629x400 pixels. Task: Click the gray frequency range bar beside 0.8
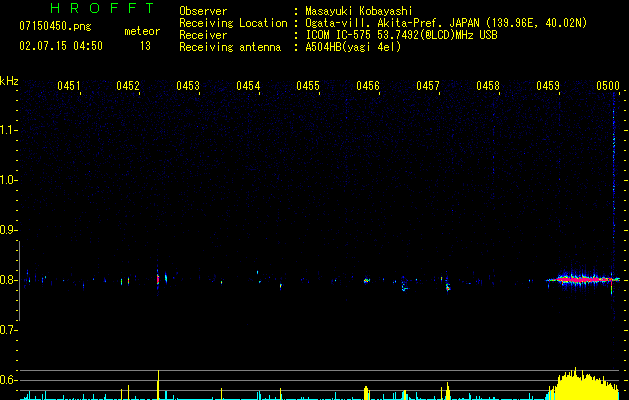coord(19,280)
